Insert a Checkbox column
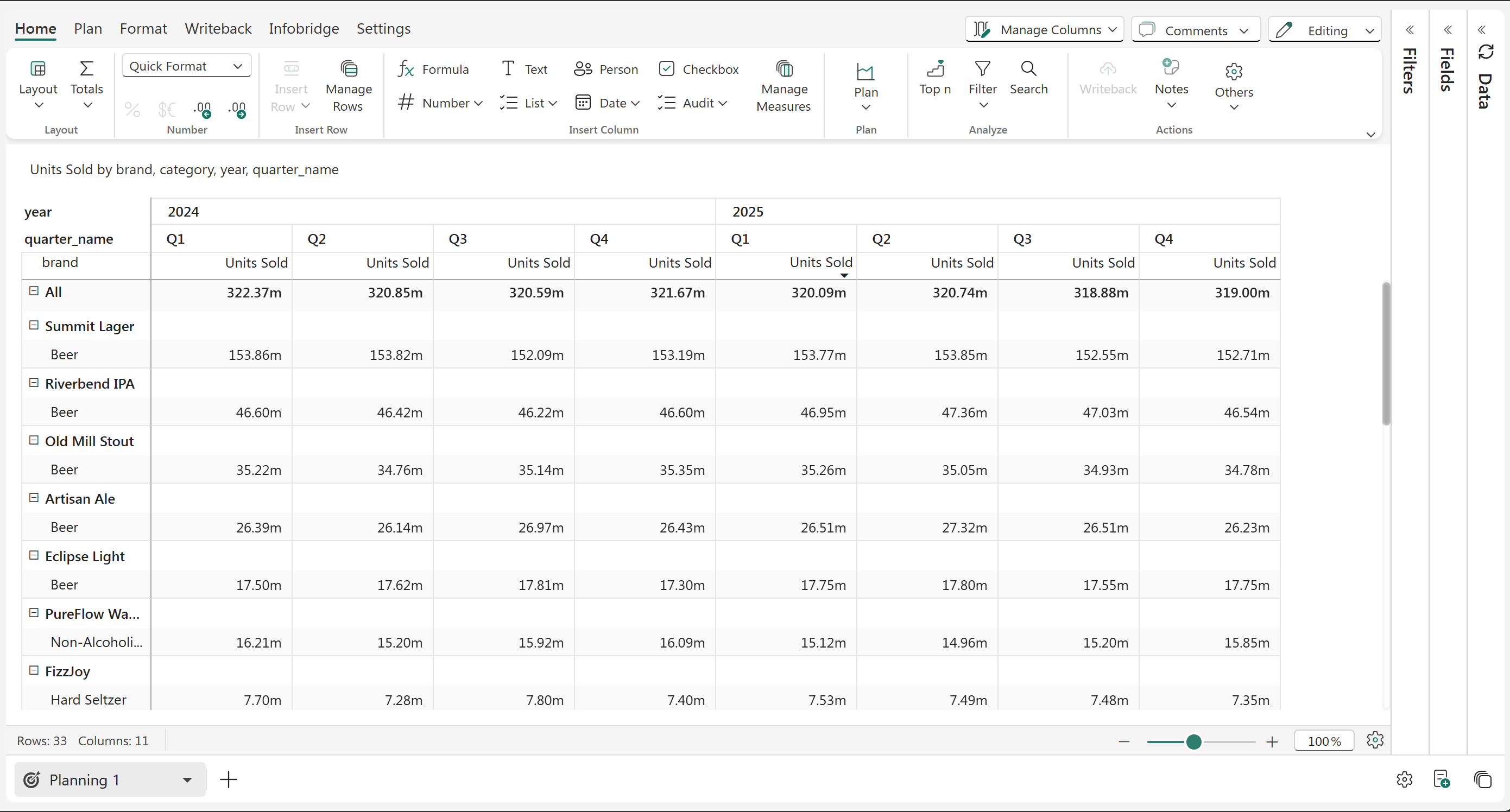This screenshot has height=812, width=1510. click(698, 69)
